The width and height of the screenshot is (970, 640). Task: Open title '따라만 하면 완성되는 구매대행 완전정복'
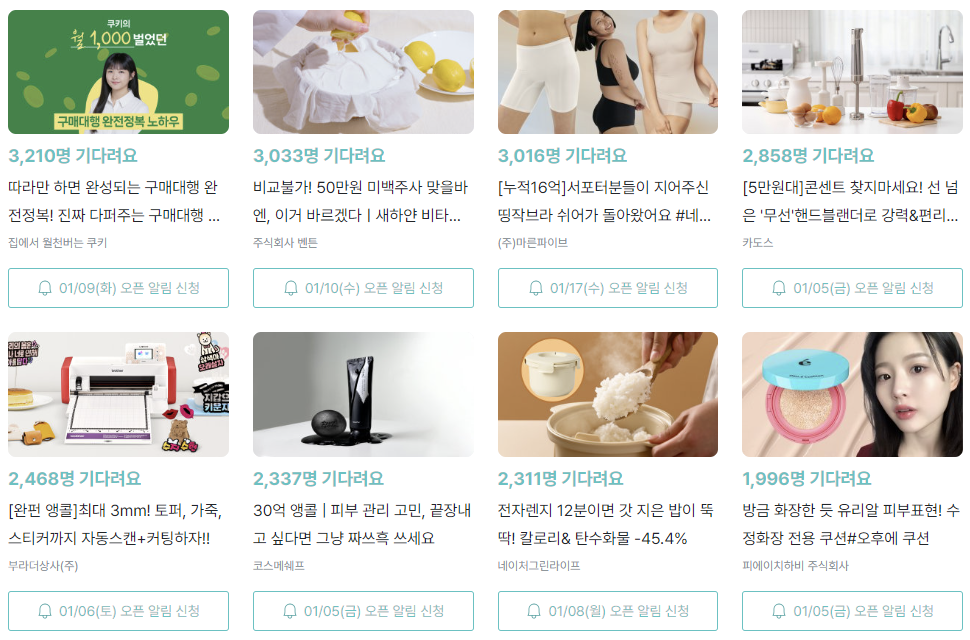coord(114,202)
